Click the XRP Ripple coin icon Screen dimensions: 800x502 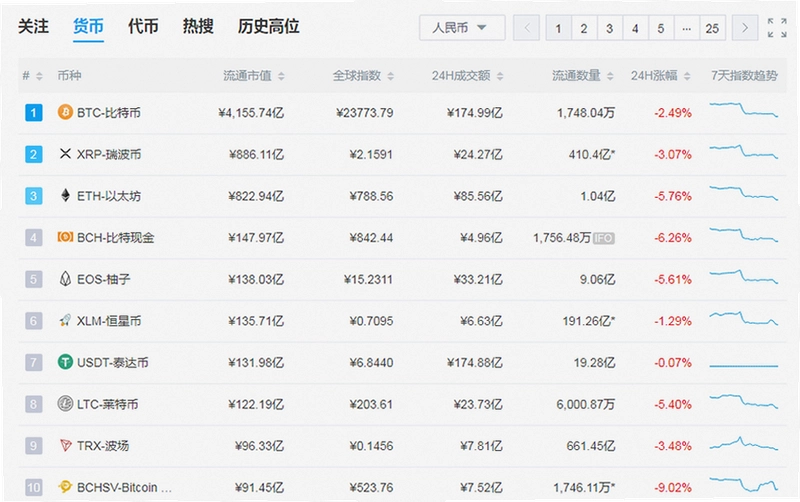65,154
